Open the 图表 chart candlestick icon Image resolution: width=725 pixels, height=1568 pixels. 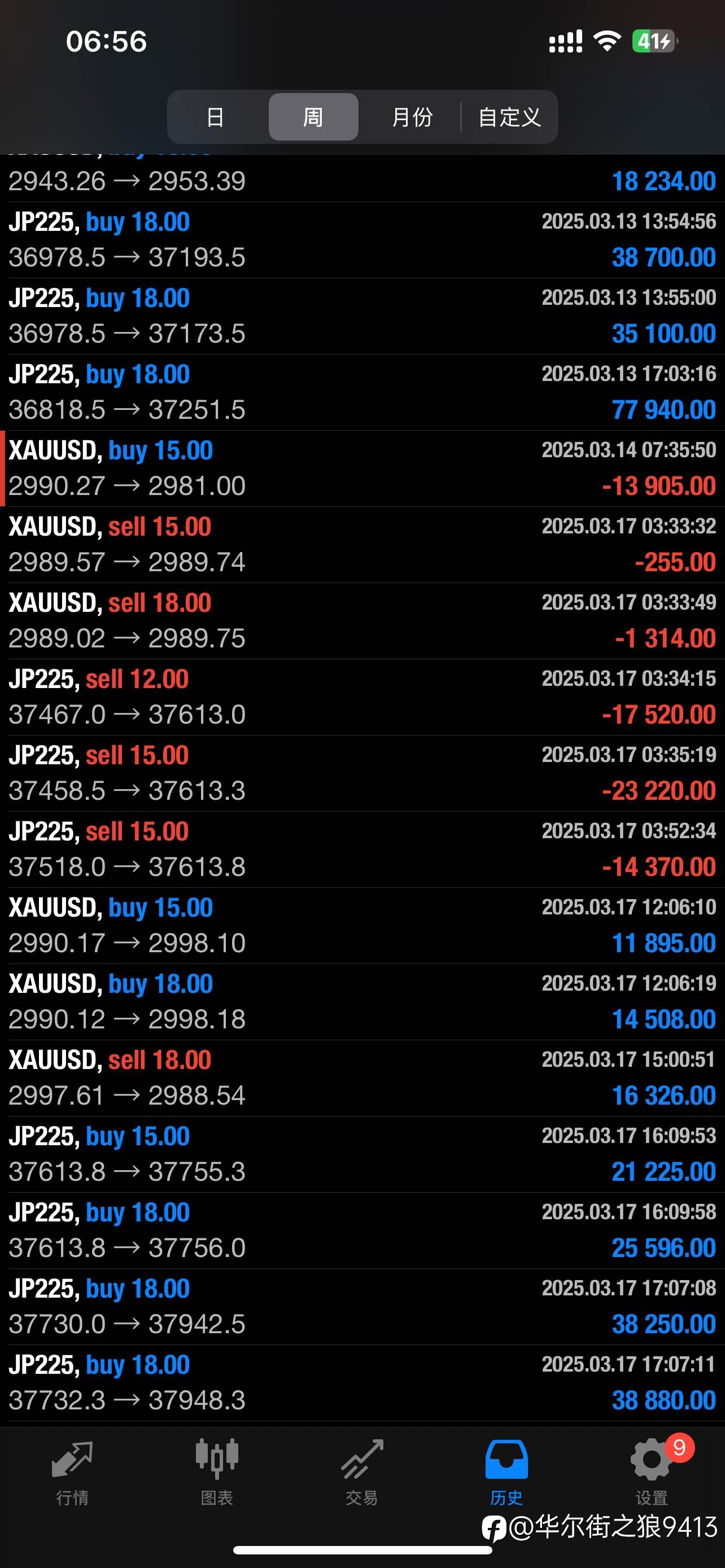pos(217,1458)
